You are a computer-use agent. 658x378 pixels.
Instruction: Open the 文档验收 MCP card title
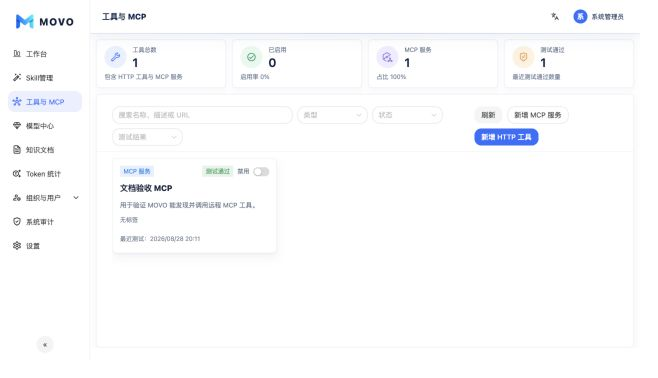(x=146, y=188)
